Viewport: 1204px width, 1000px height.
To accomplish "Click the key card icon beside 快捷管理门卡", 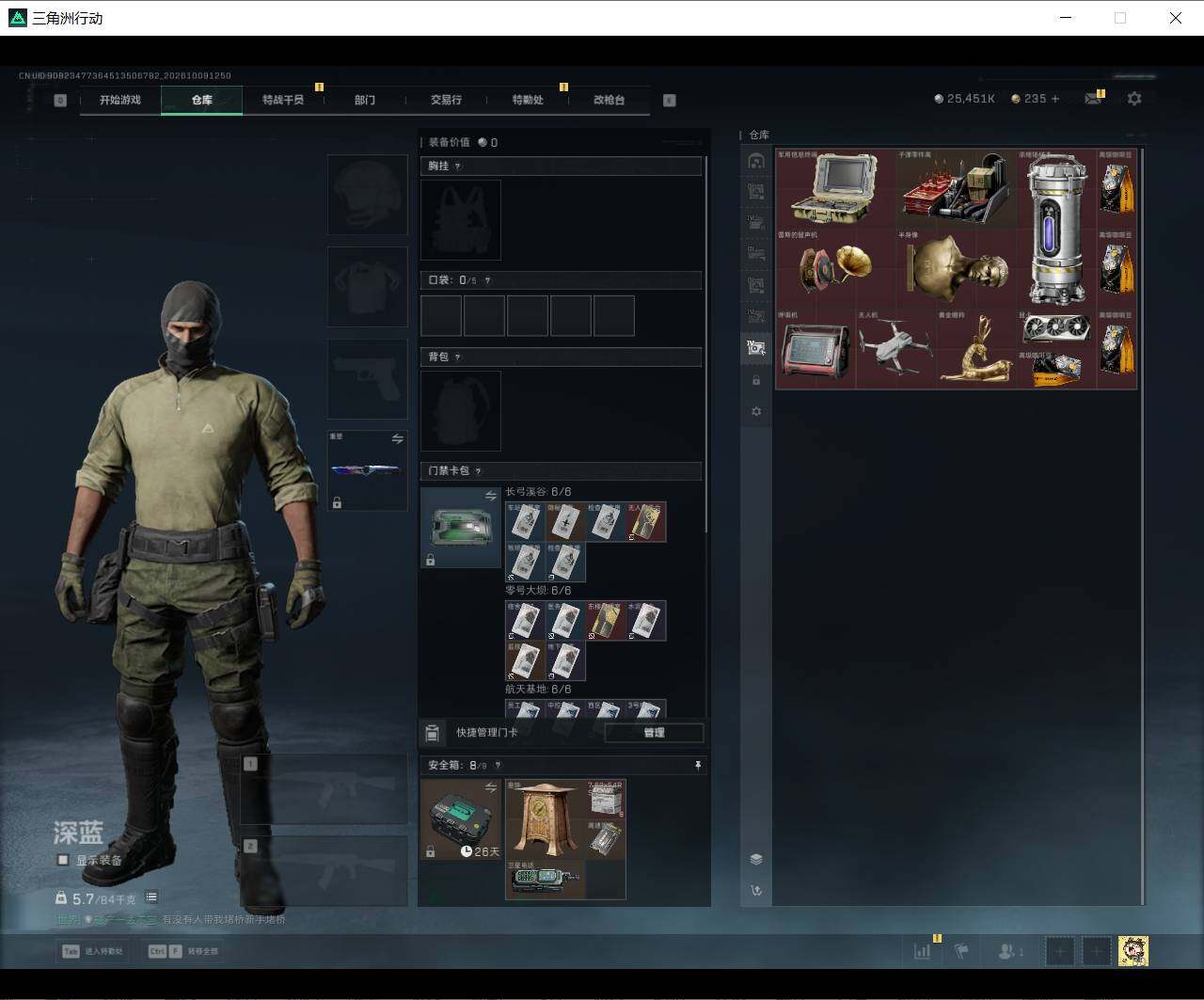I will (433, 733).
